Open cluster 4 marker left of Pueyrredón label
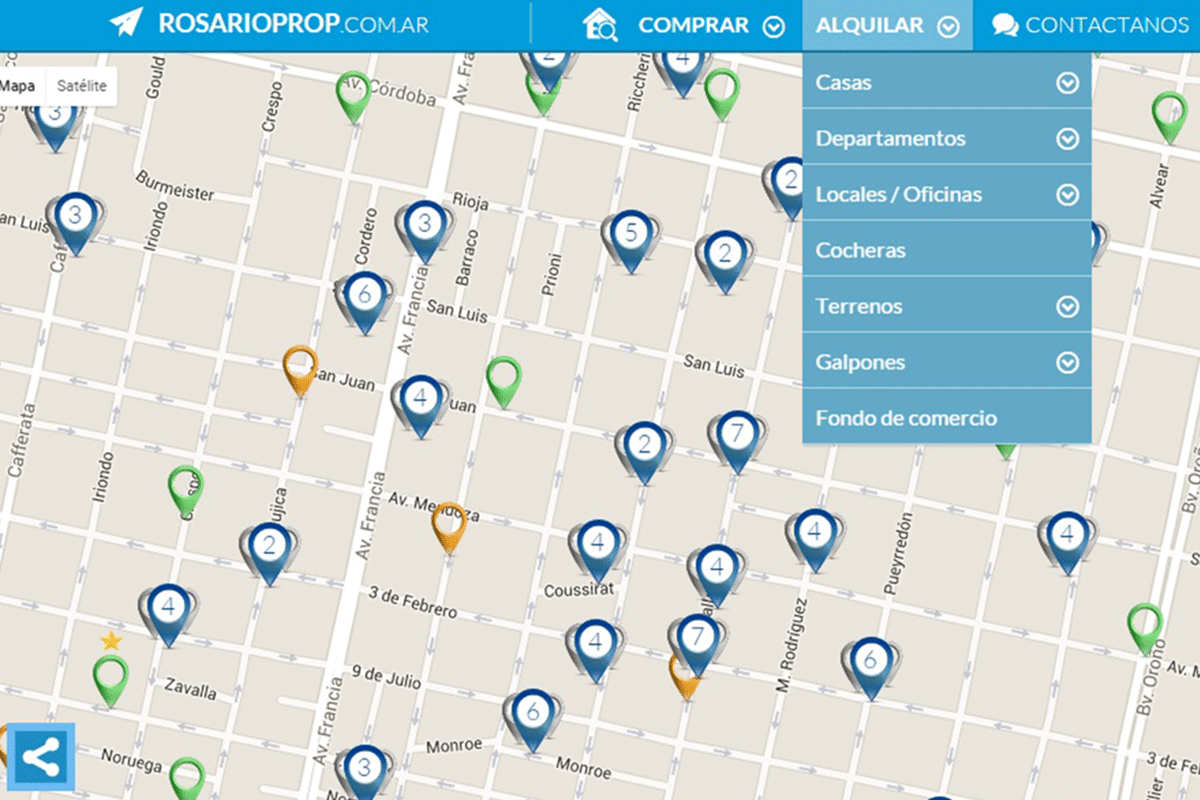The width and height of the screenshot is (1200, 800). pyautogui.click(x=815, y=540)
